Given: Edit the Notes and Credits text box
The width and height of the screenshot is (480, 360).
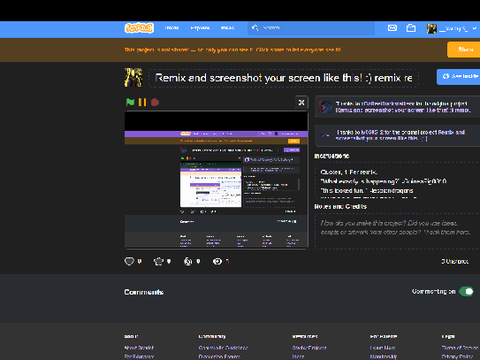Looking at the screenshot, I should coord(398,231).
